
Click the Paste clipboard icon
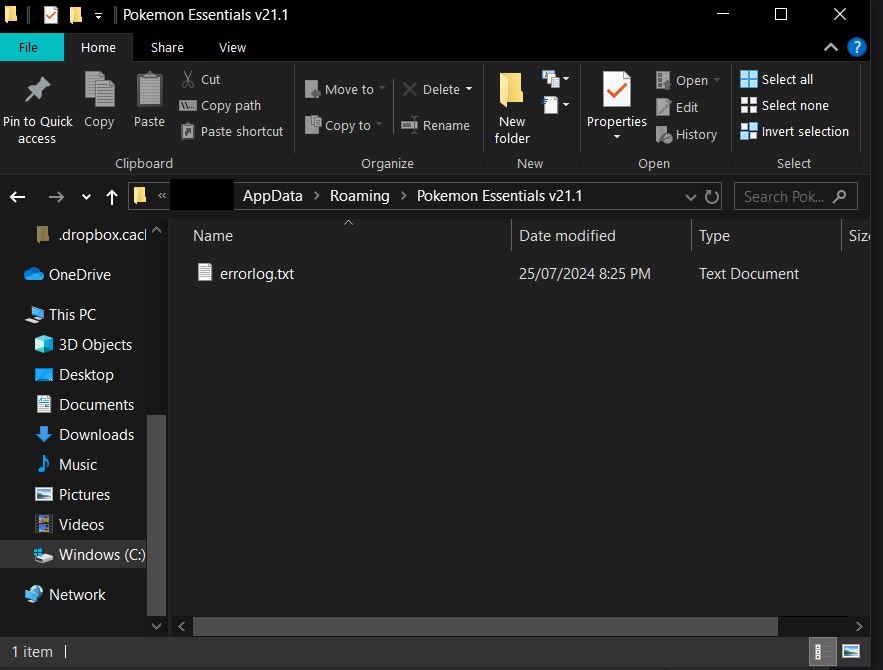[149, 90]
